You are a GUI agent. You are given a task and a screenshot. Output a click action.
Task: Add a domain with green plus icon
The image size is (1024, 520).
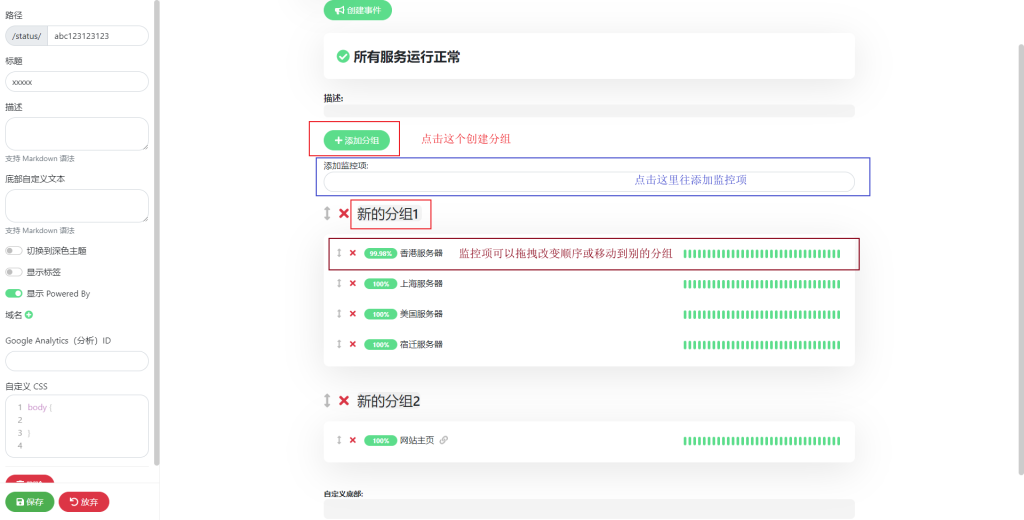[29, 315]
